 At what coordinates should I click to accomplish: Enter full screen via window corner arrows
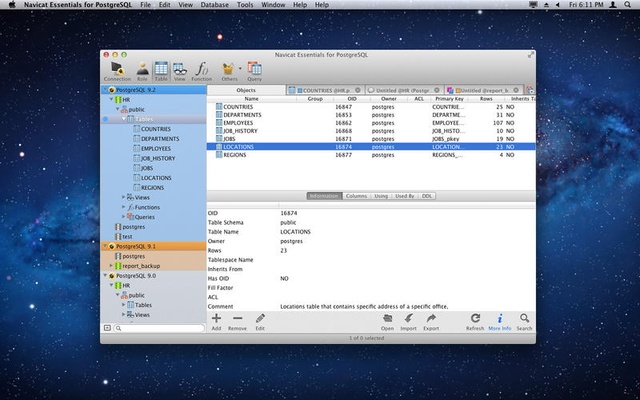[x=531, y=55]
